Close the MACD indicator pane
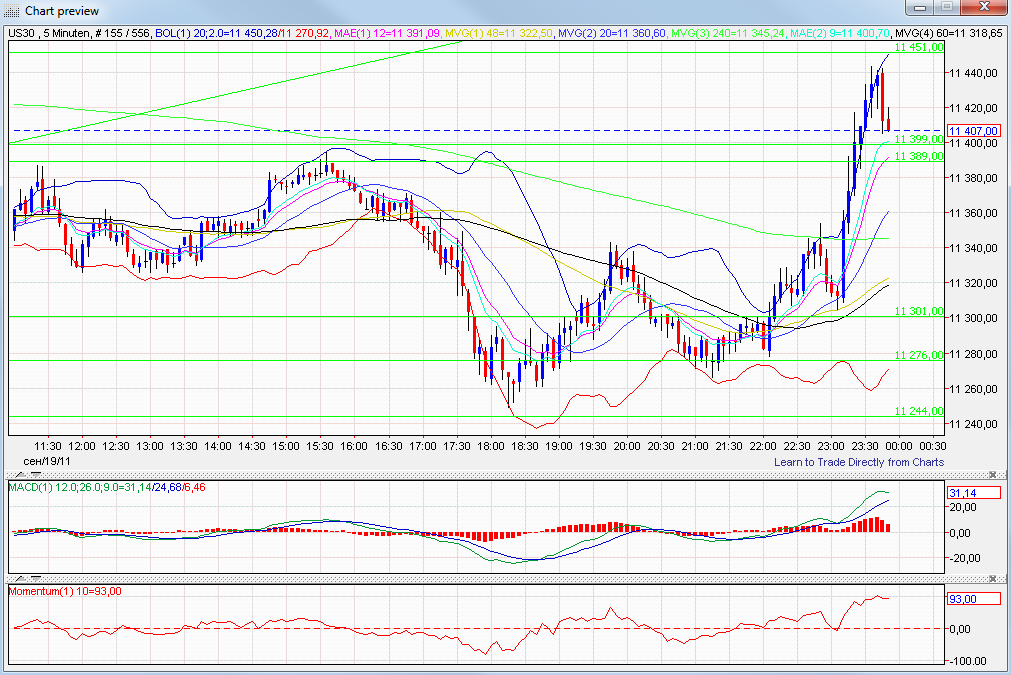1011x675 pixels. (993, 474)
